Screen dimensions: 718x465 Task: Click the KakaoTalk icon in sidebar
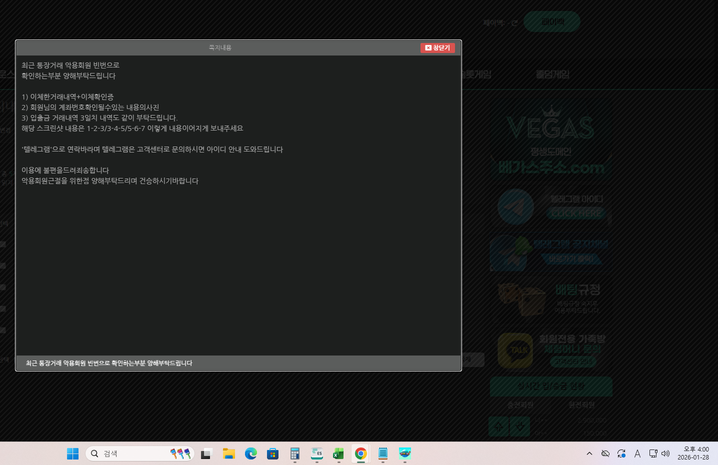tap(512, 349)
